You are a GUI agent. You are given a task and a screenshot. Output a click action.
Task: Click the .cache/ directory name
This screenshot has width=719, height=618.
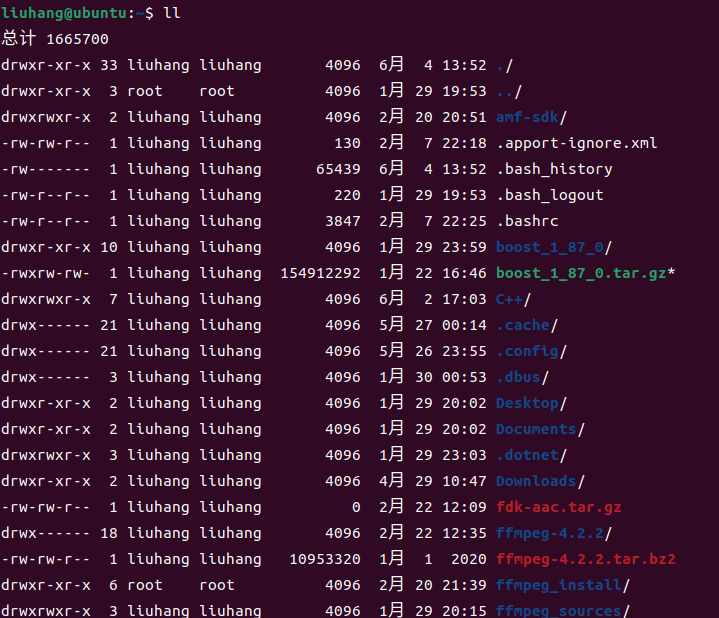(527, 326)
